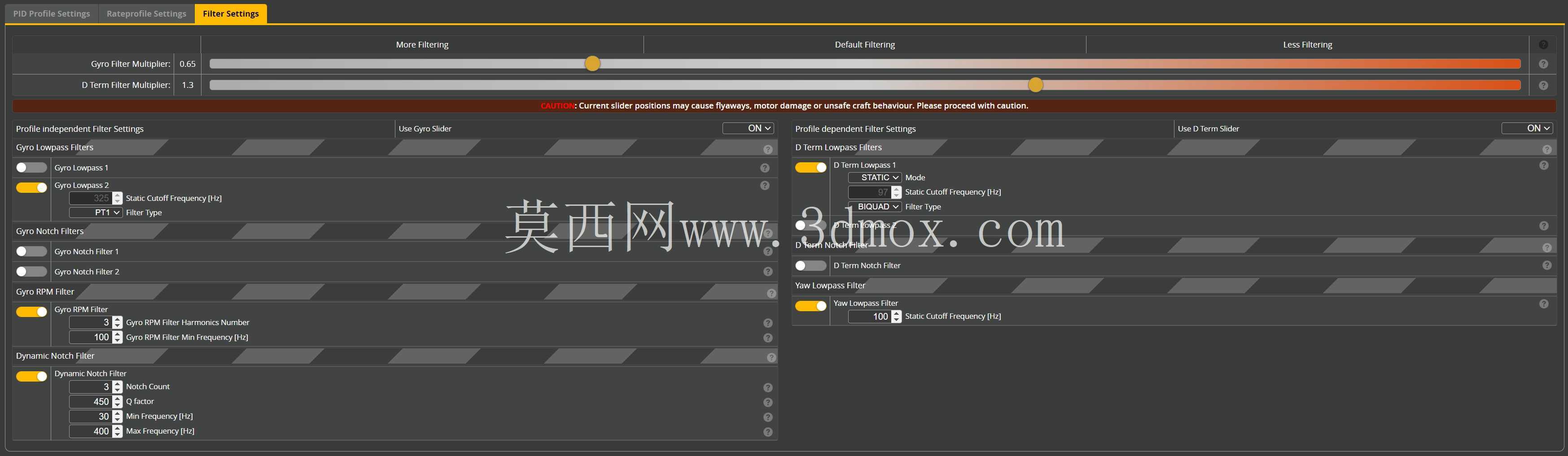The height and width of the screenshot is (456, 1568).
Task: Show help for RPM Filter Harmonics Number
Action: point(768,323)
